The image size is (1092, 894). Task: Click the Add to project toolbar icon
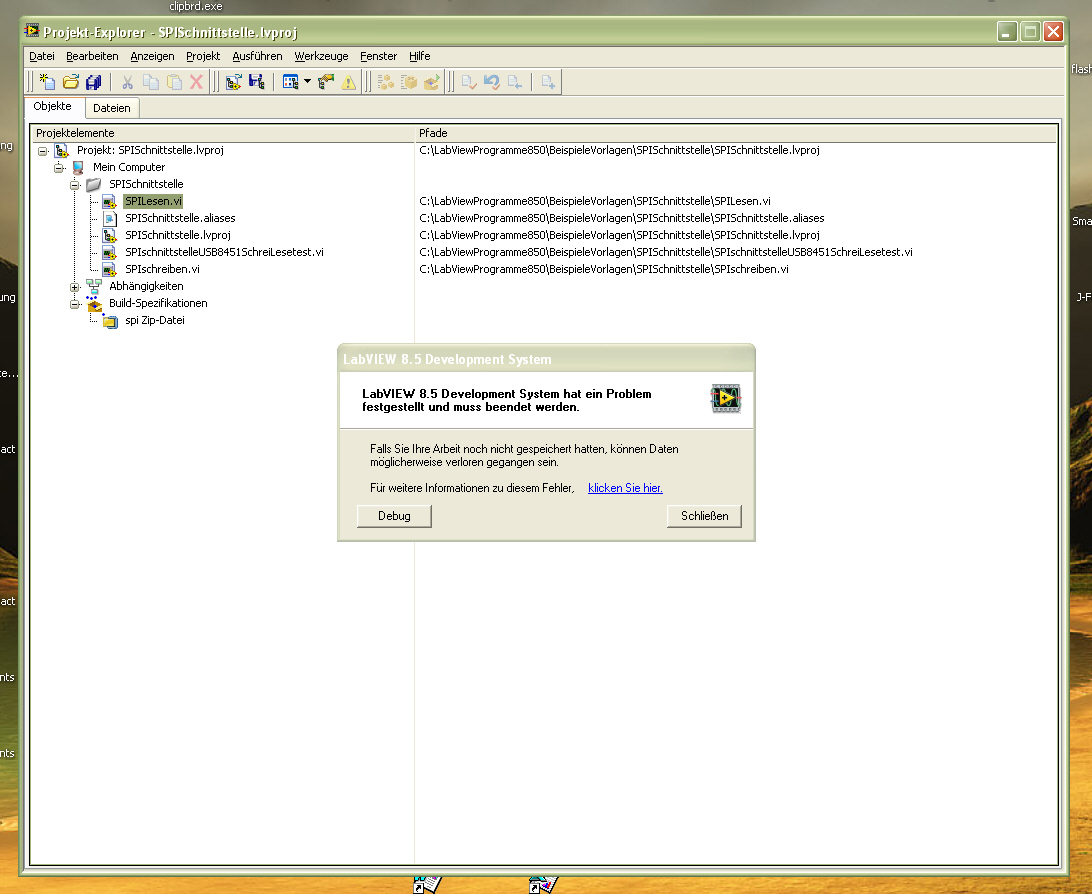[x=233, y=82]
